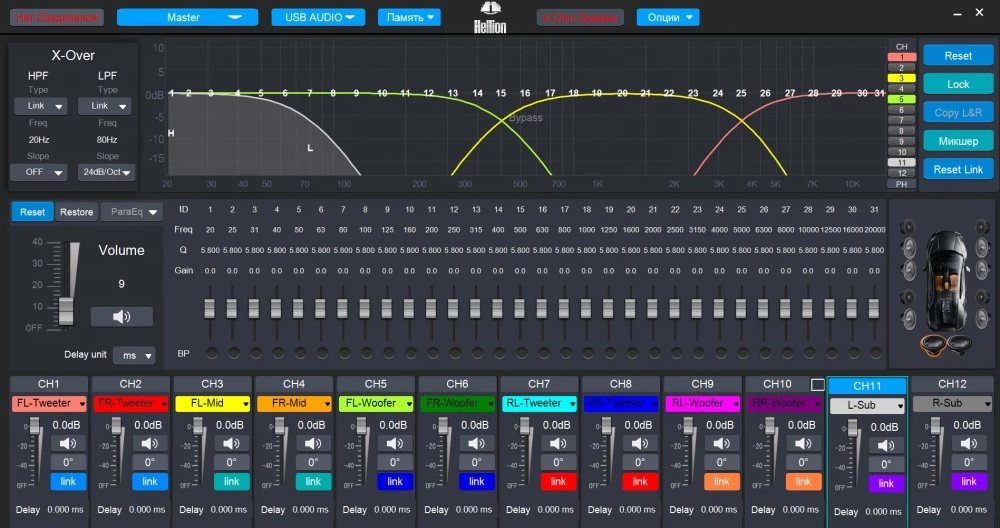This screenshot has height=528, width=1000.
Task: Mute CH7 RL-Tweeter speaker icon
Action: pos(558,443)
